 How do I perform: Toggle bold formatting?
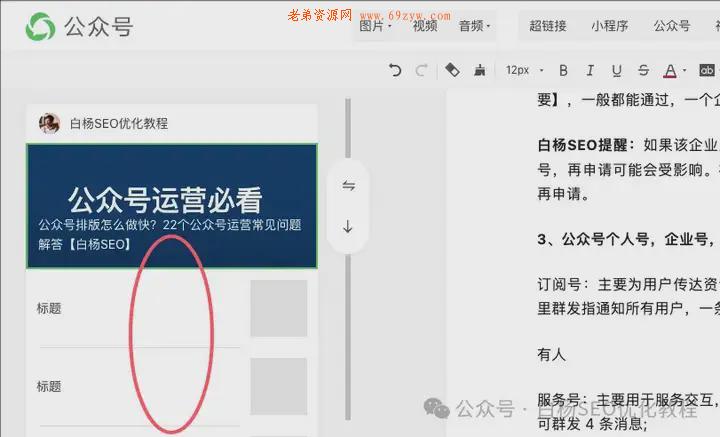pyautogui.click(x=563, y=70)
